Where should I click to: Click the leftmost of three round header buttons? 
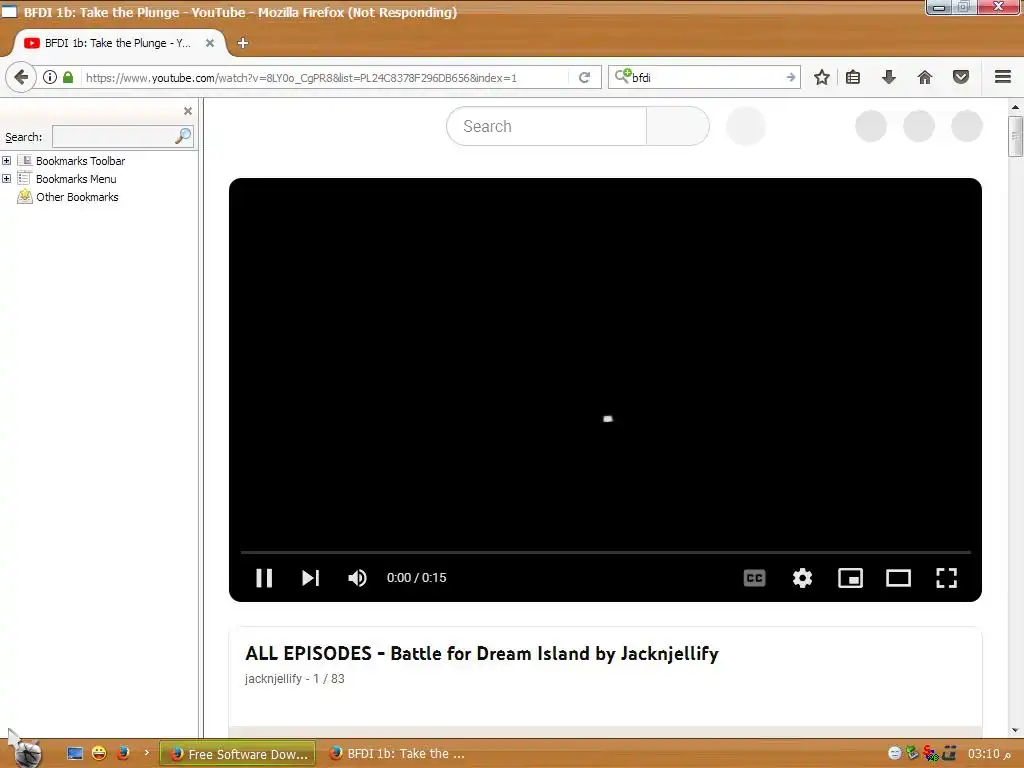point(871,126)
